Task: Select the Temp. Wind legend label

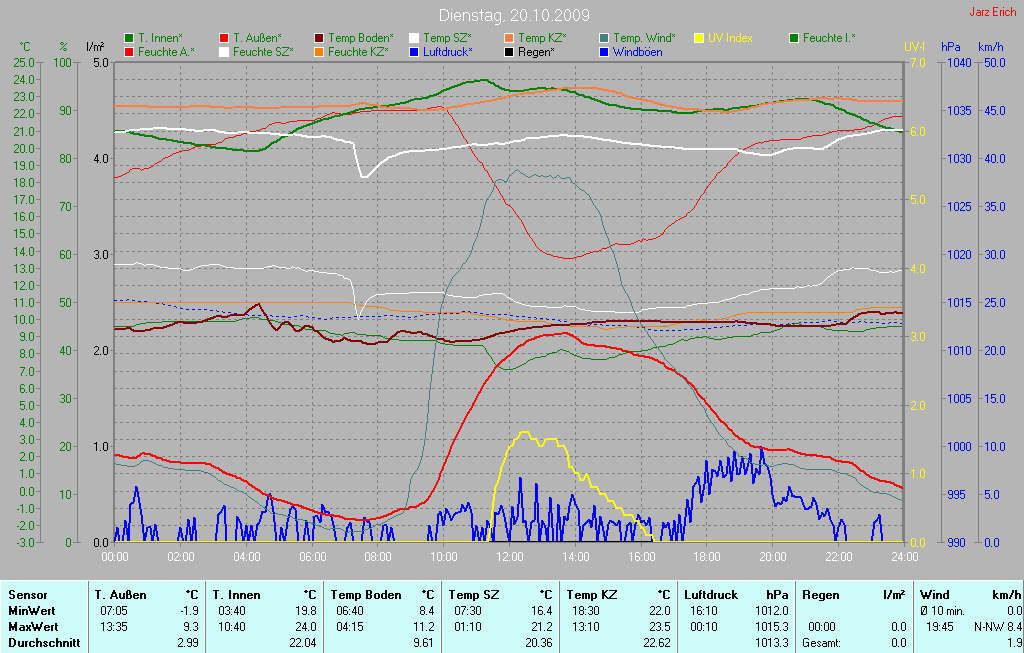Action: tap(644, 38)
